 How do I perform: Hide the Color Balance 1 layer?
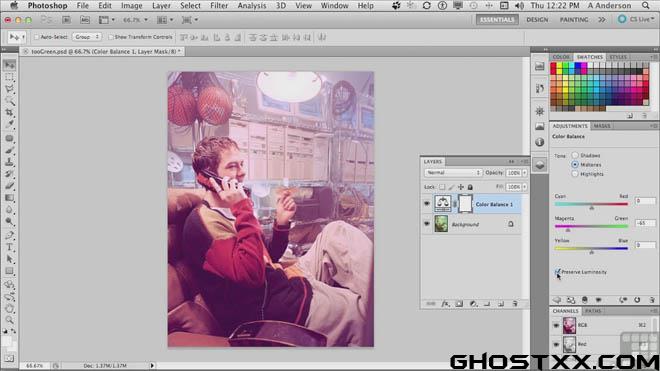tap(426, 204)
